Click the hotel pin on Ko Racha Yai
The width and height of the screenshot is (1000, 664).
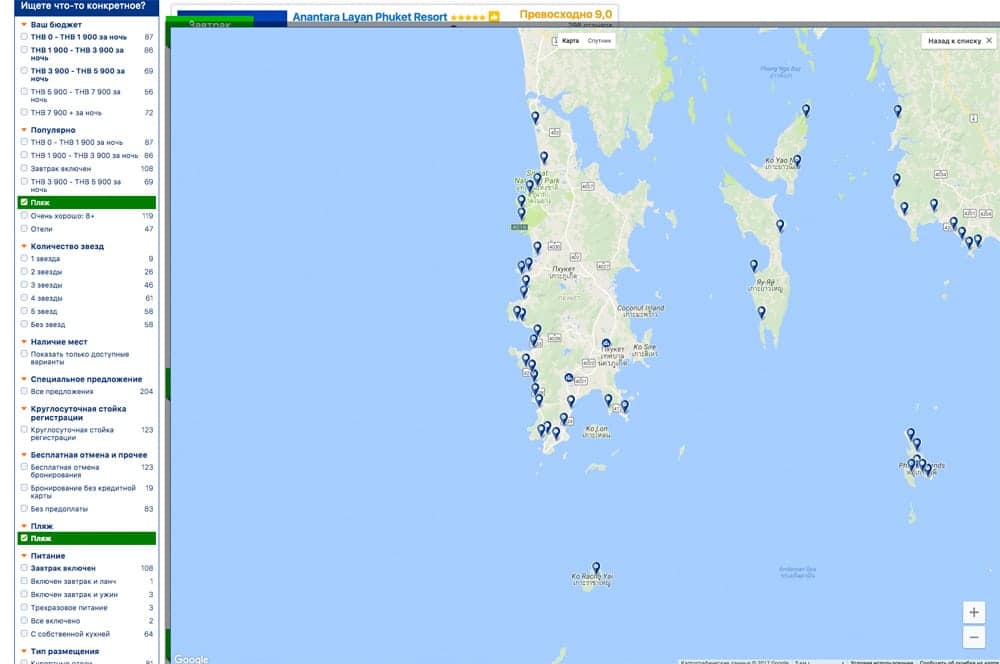point(596,567)
